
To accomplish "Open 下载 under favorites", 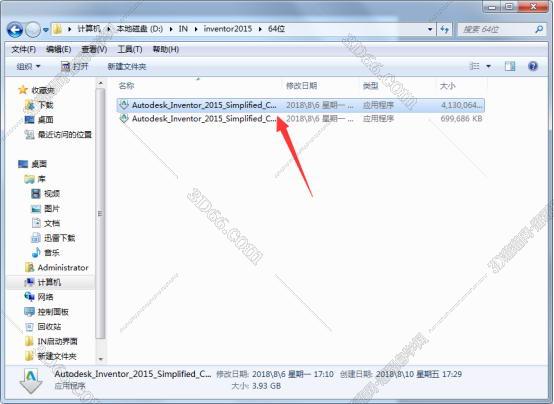I will coord(46,105).
